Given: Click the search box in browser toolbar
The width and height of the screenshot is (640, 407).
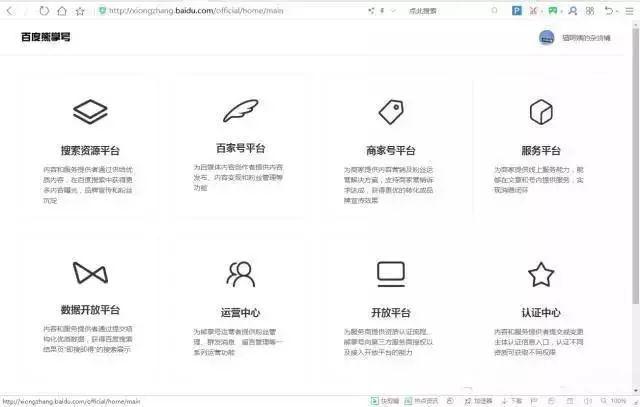Looking at the screenshot, I should click(x=445, y=11).
